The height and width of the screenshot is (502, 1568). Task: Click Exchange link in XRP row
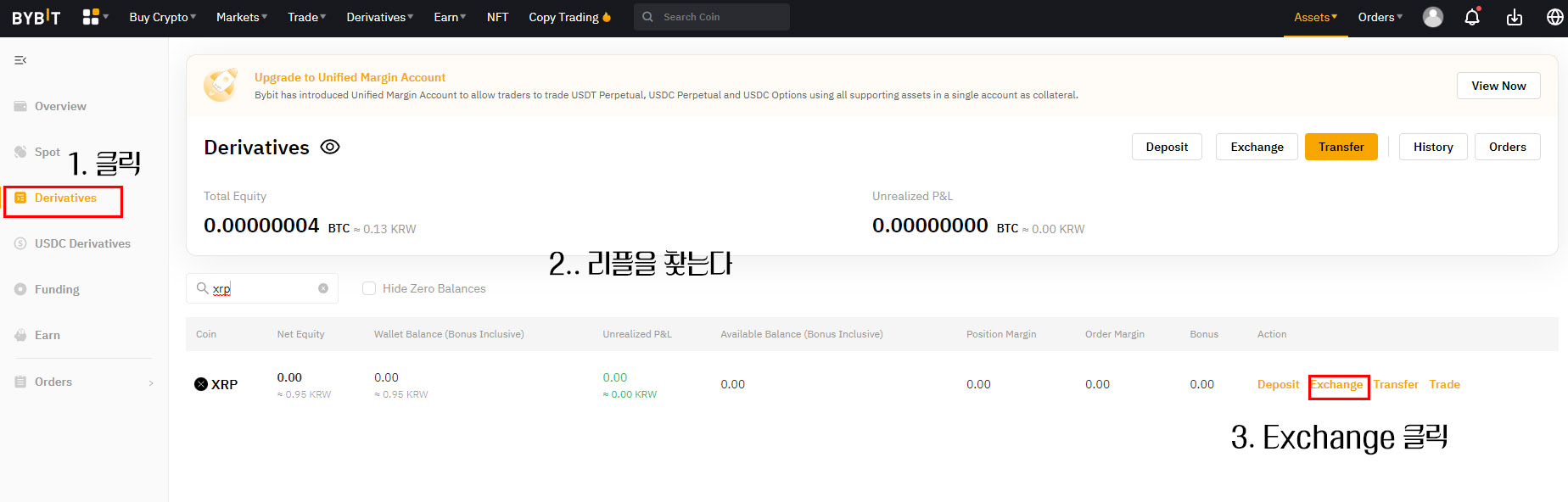click(x=1337, y=384)
